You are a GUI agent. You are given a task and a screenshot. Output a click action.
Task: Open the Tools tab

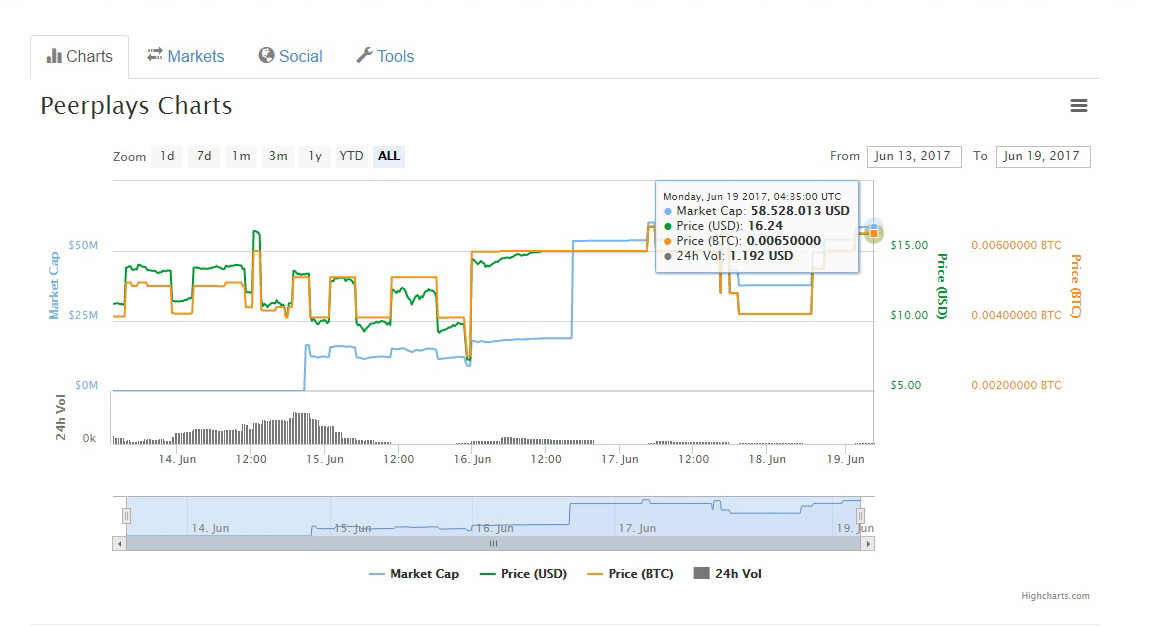pos(385,57)
